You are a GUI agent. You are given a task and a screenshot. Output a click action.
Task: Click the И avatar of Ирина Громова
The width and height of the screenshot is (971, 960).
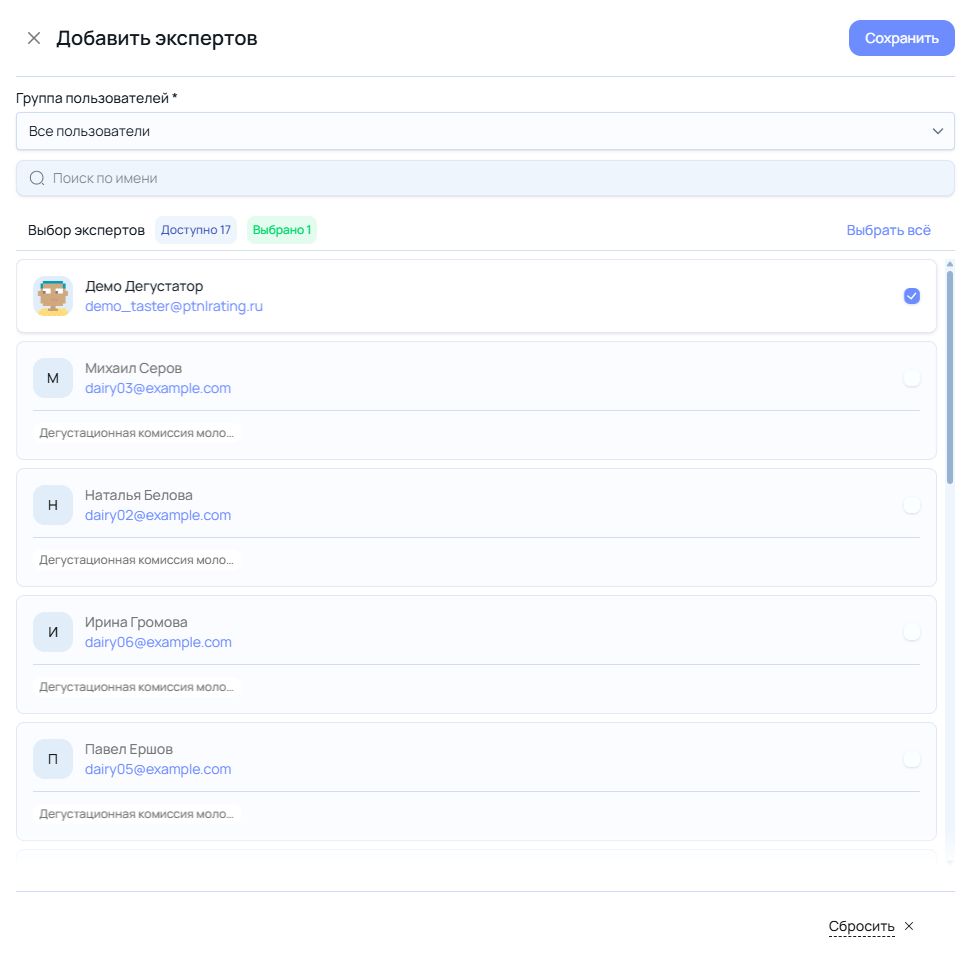point(53,632)
